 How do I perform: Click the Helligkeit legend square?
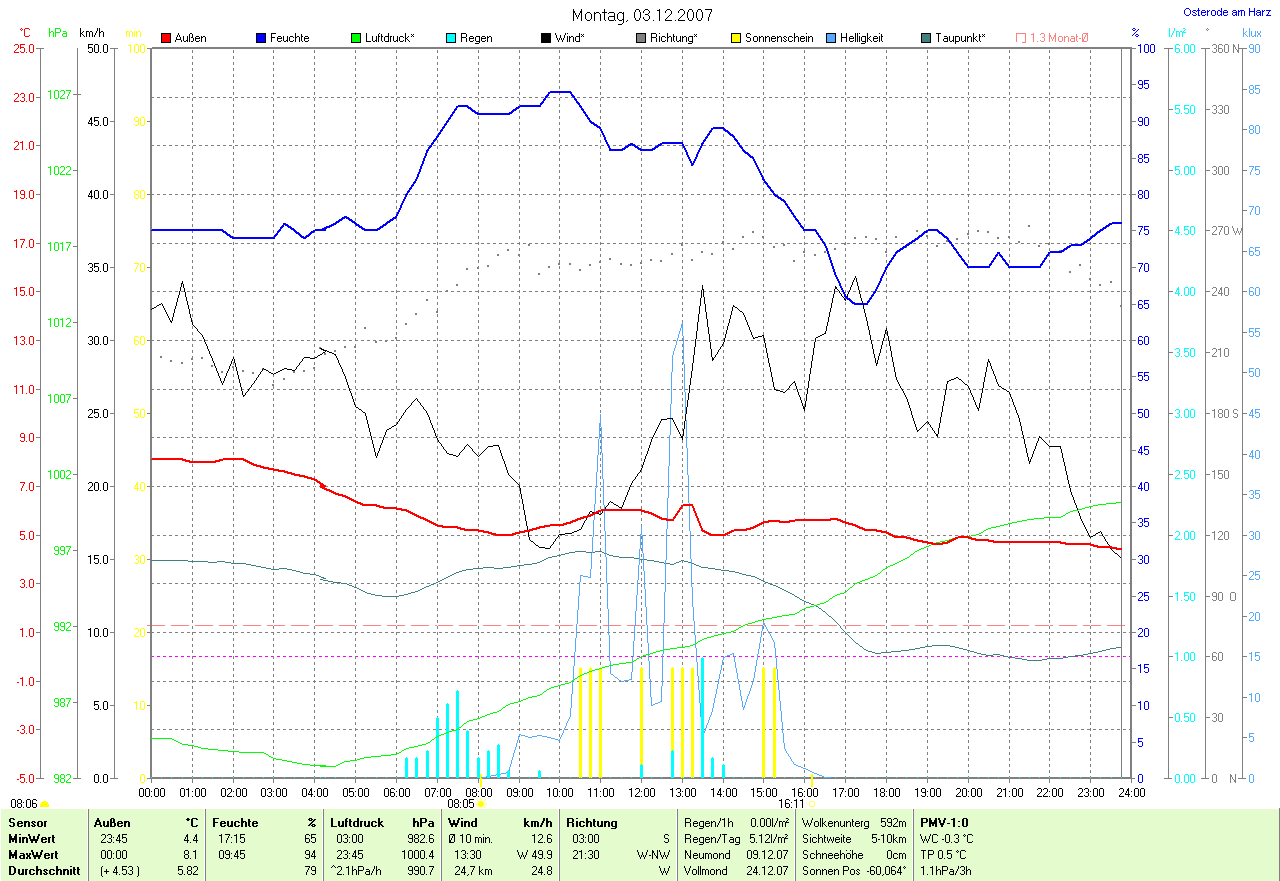coord(831,38)
